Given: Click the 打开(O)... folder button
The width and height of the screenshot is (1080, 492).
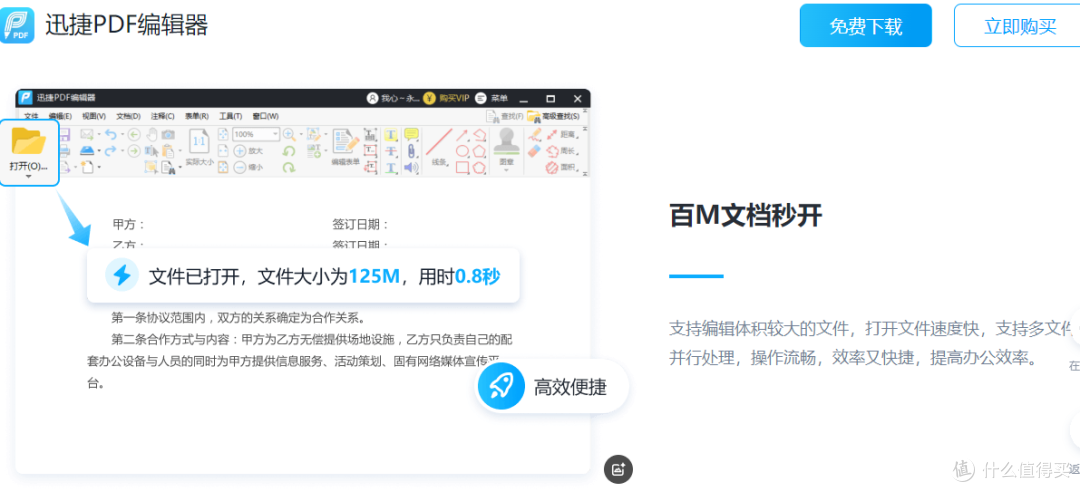Looking at the screenshot, I should 29,150.
